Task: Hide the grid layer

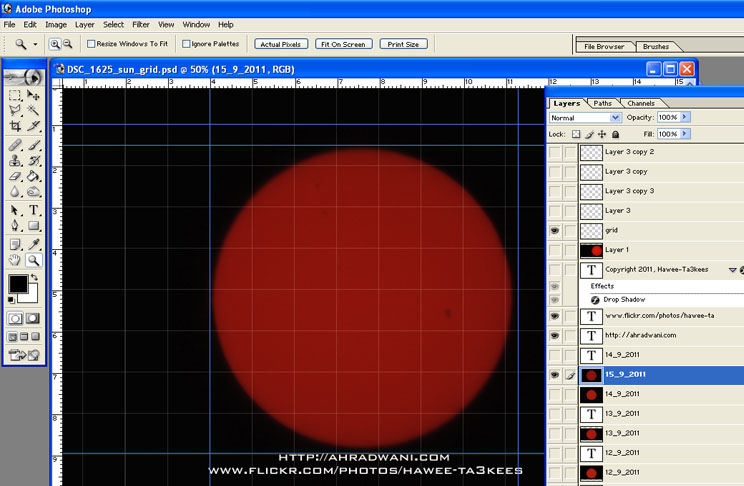Action: 554,230
